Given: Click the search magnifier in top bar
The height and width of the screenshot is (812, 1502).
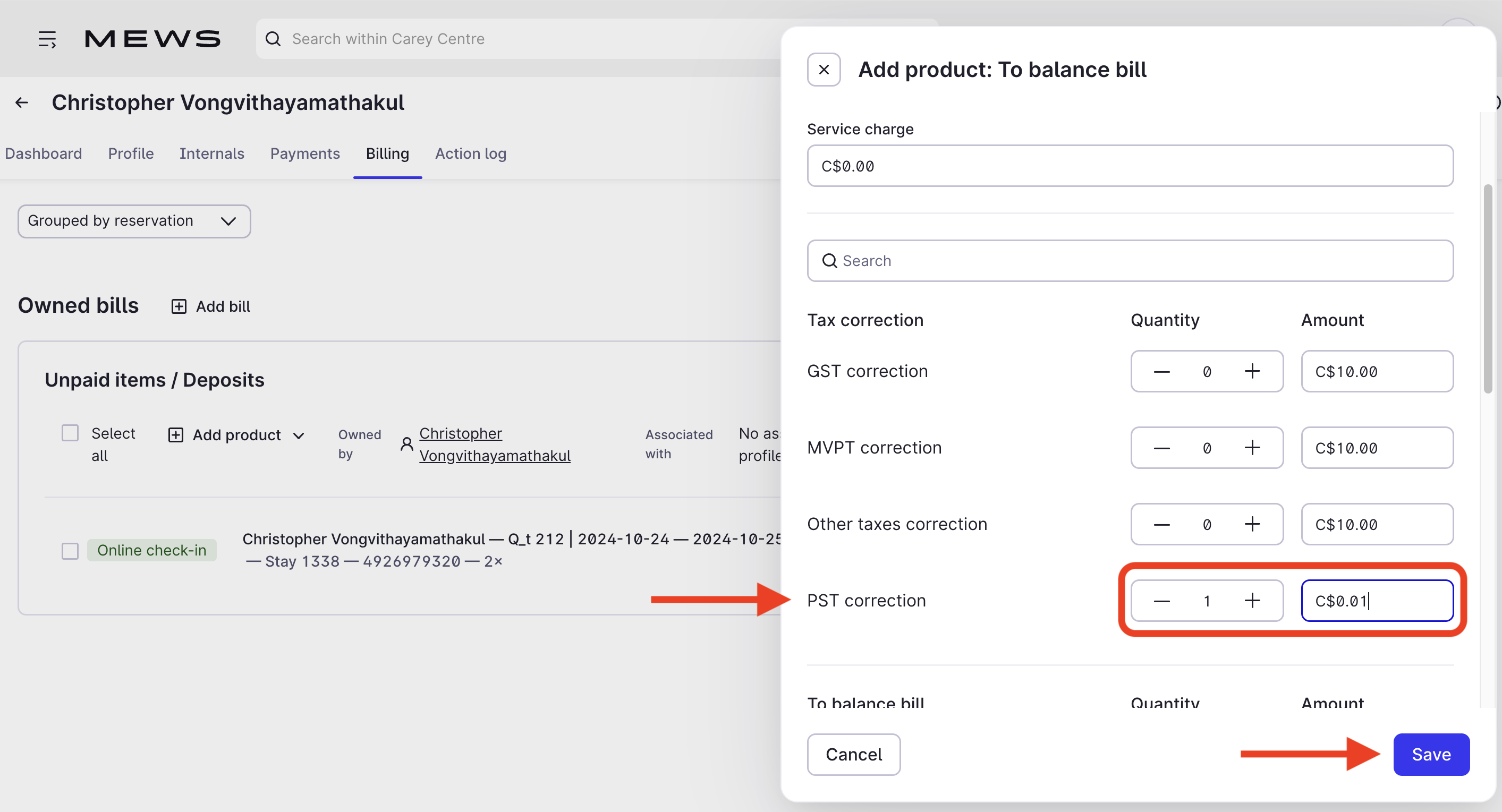Looking at the screenshot, I should pyautogui.click(x=273, y=39).
